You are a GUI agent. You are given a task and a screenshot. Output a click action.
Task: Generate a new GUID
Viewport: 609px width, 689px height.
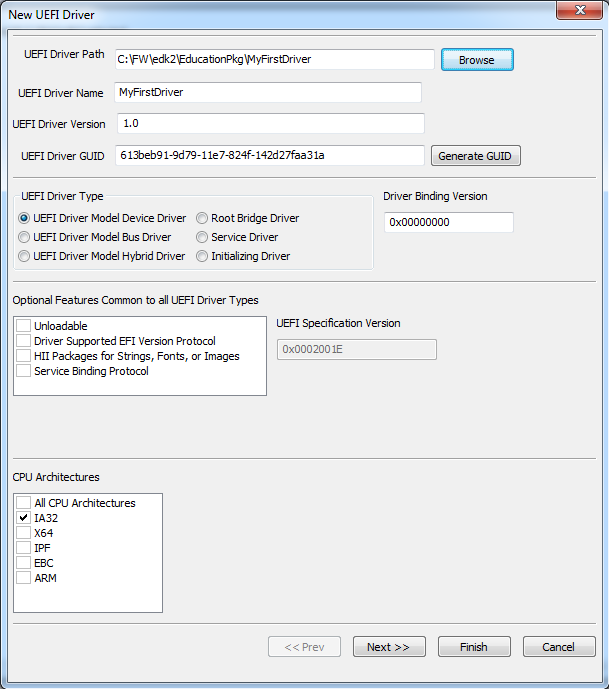pos(475,156)
